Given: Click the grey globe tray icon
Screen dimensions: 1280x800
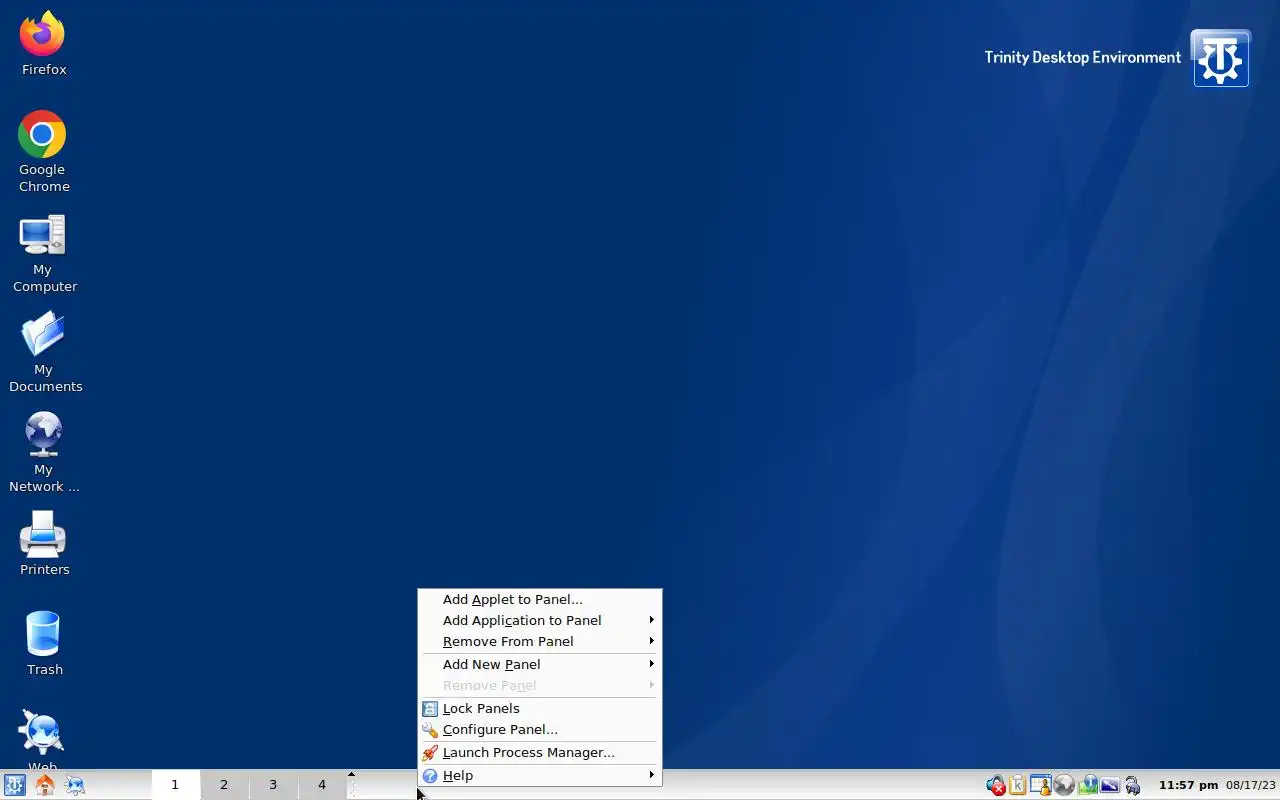Looking at the screenshot, I should 1064,785.
